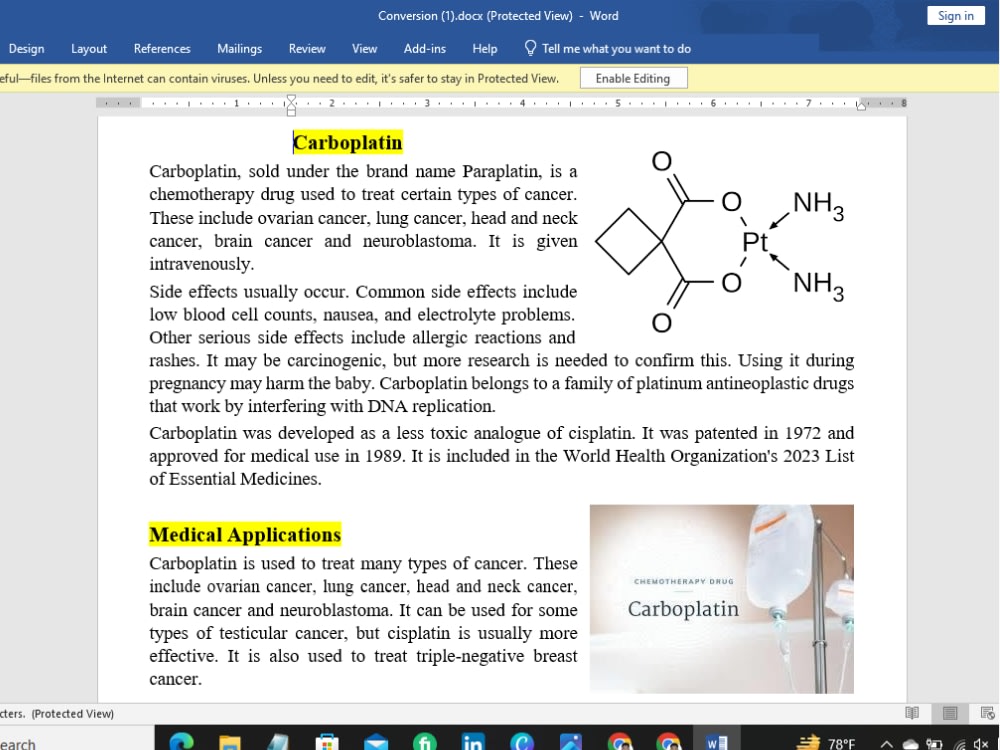This screenshot has height=750, width=1000.
Task: Open the Add-ins tab
Action: pos(425,48)
